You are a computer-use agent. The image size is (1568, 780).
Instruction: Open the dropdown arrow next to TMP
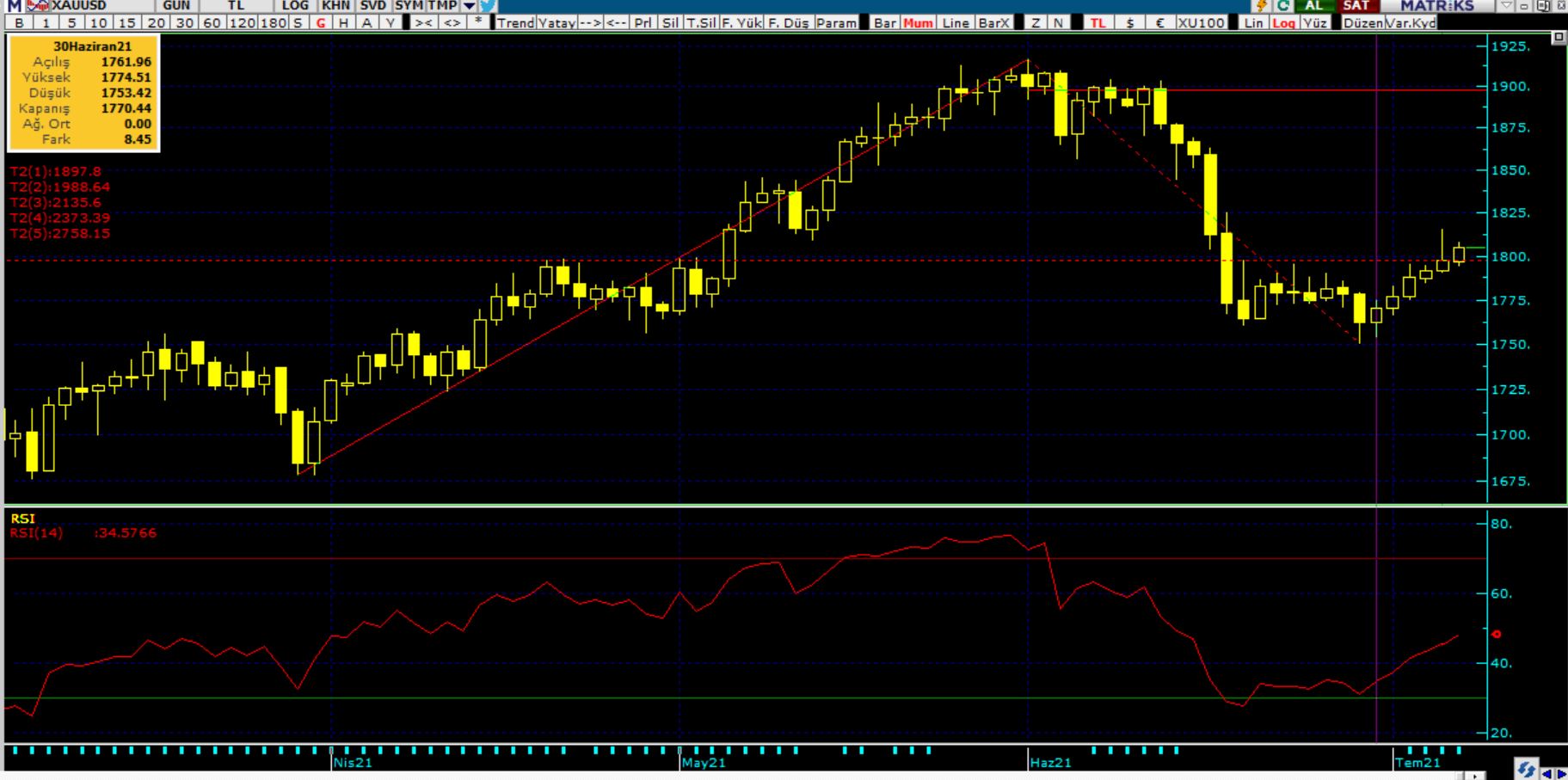click(x=469, y=6)
